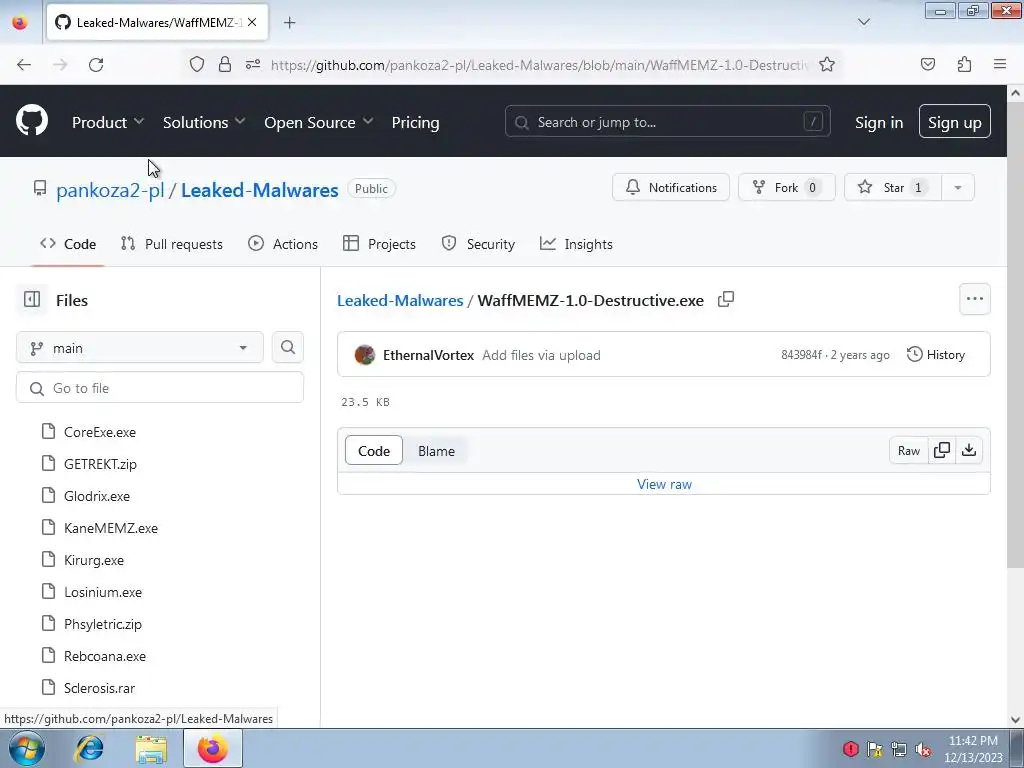Open the tracking protection shield icon
Screen dimensions: 1024x768
tap(197, 64)
